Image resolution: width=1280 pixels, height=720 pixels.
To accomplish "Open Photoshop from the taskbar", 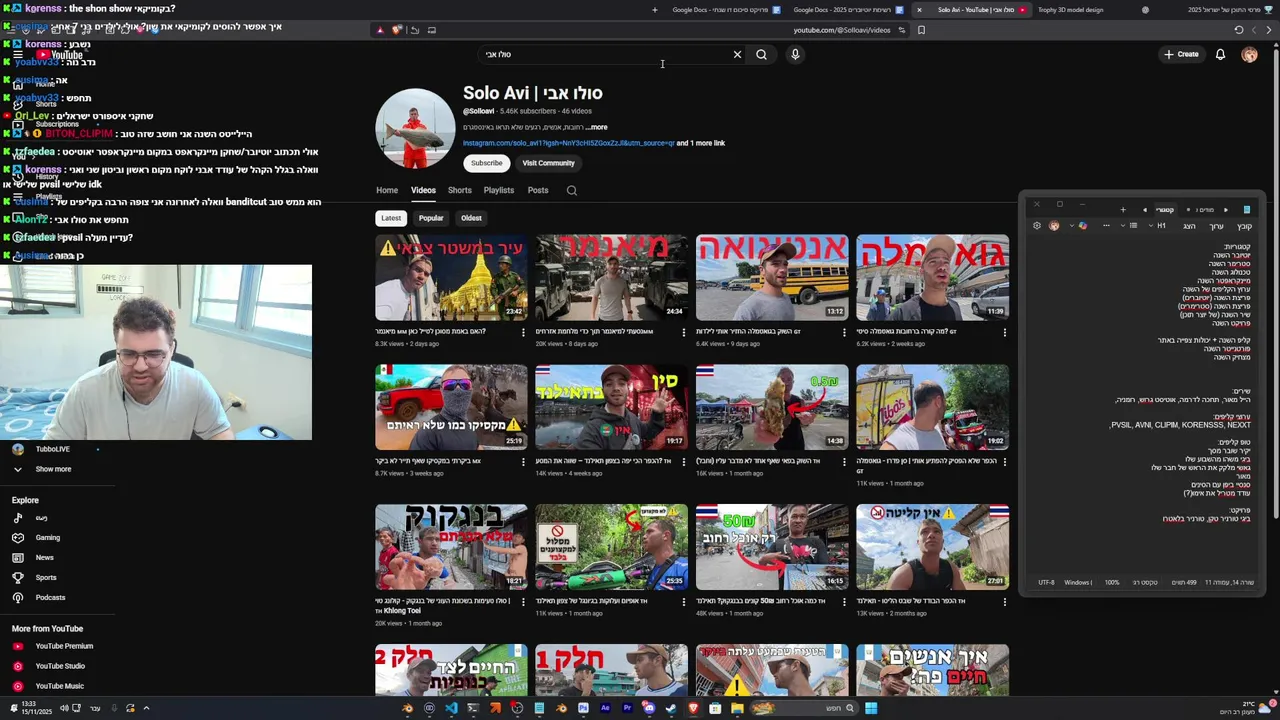I will tap(583, 708).
